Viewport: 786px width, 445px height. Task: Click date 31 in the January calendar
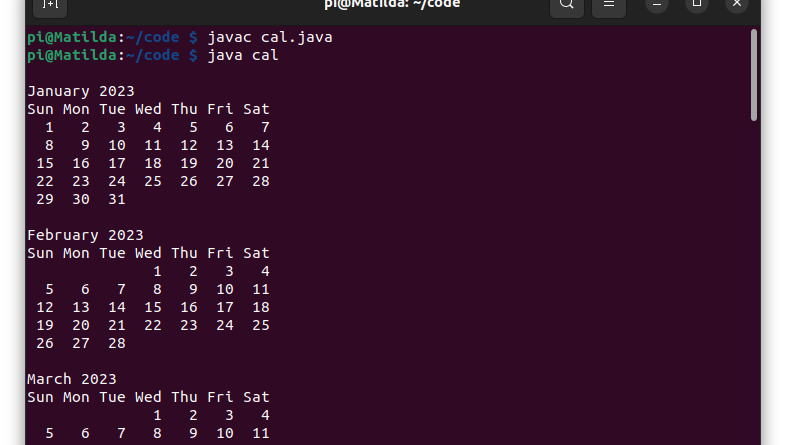117,199
